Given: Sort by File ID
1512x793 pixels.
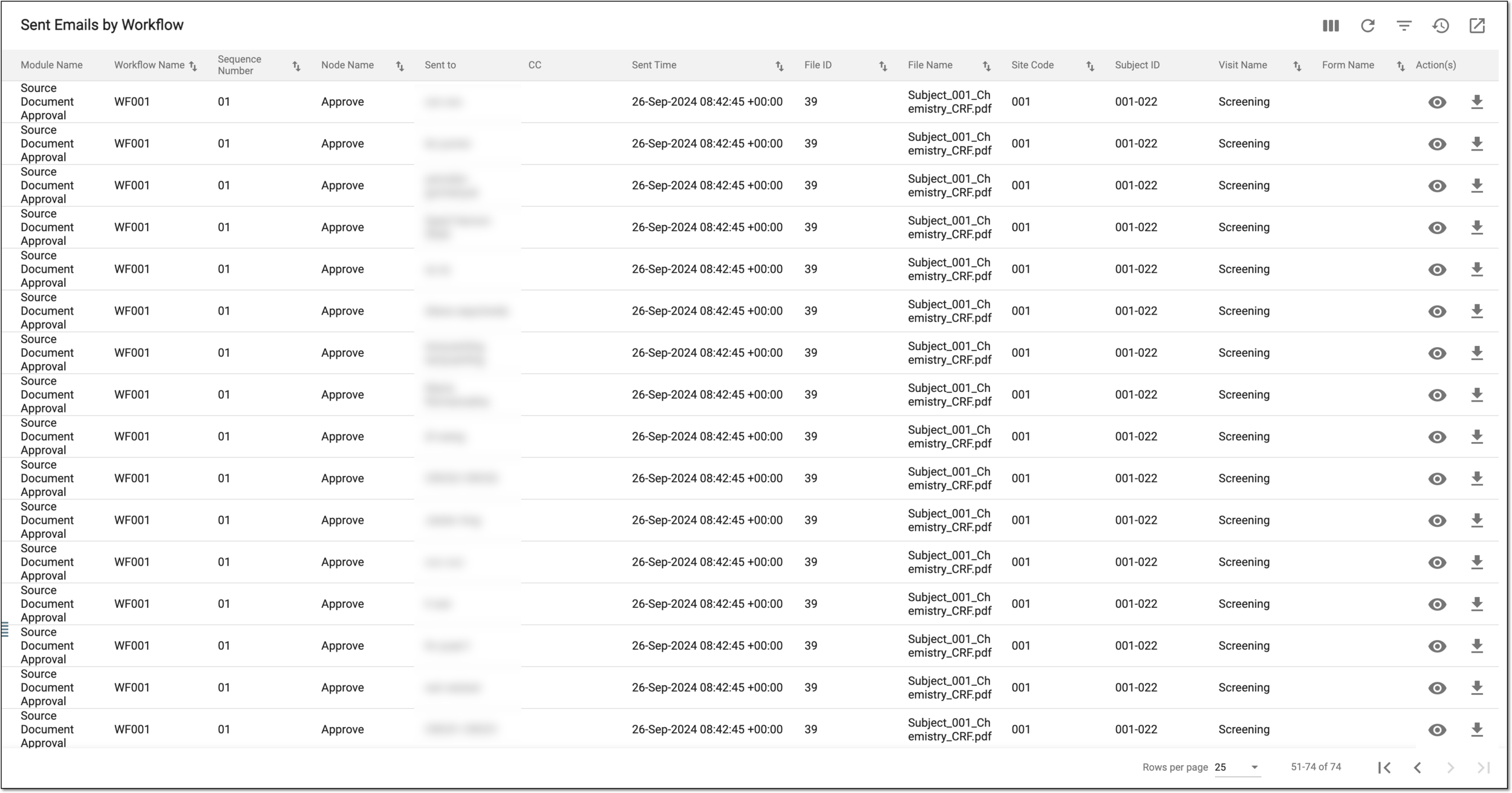Looking at the screenshot, I should (883, 66).
